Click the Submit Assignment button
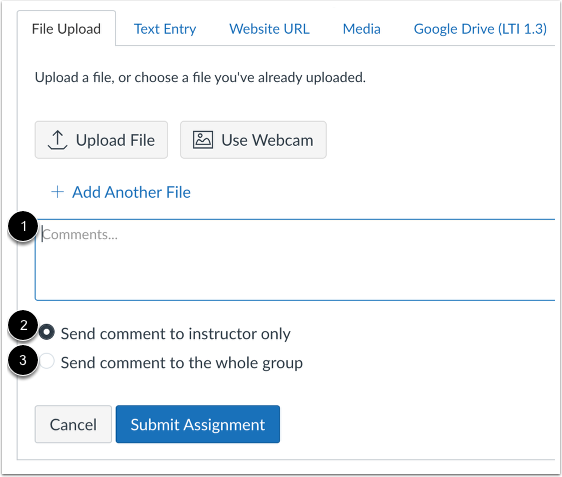The image size is (562, 477). click(x=198, y=424)
